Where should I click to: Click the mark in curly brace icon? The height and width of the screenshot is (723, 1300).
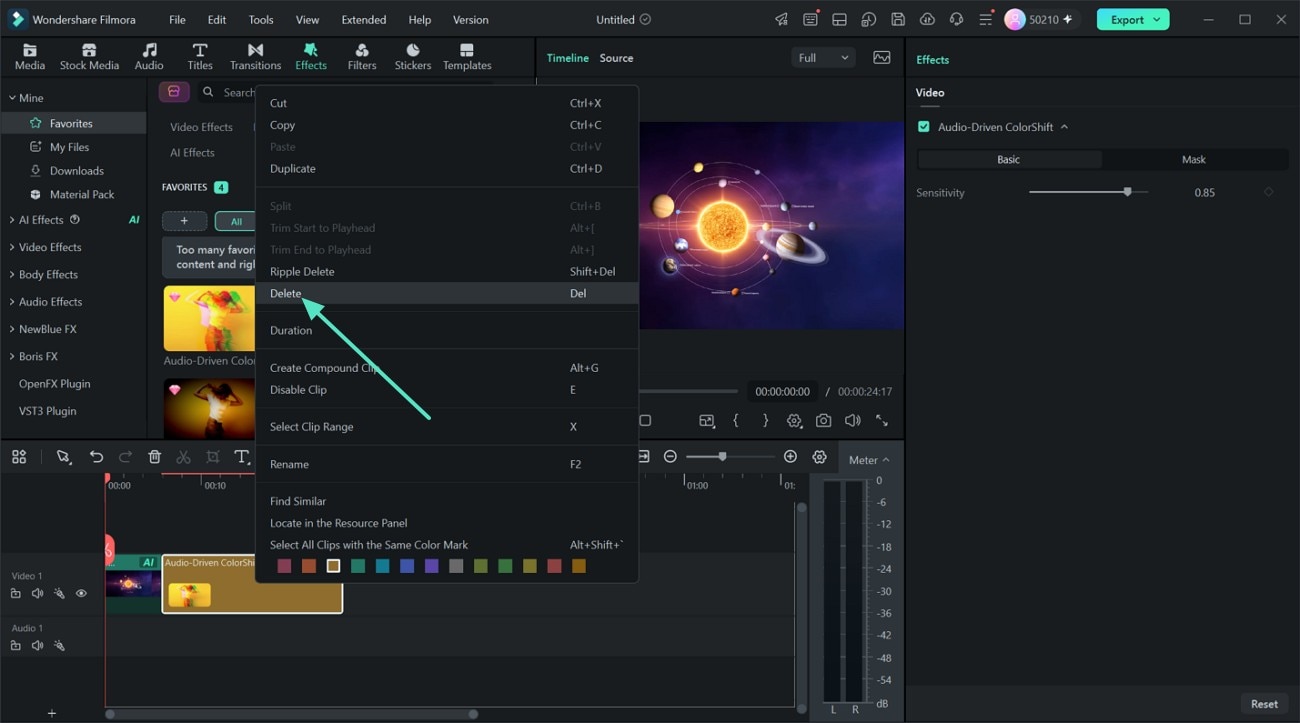(x=736, y=421)
